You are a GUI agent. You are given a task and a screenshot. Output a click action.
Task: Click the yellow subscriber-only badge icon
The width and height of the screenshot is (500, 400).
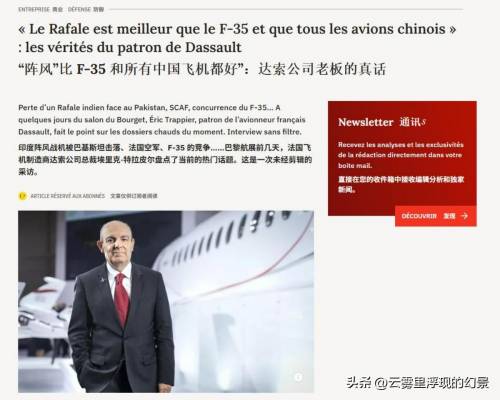click(x=22, y=196)
